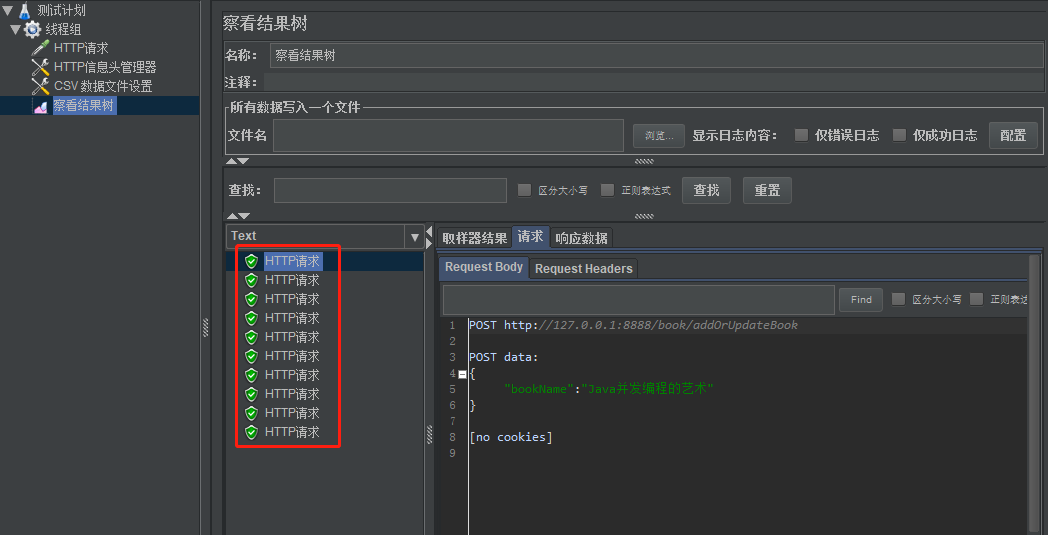Tick the 正则表达 checkbox beside the Find button
Screen dimensions: 1048x535
tap(976, 299)
